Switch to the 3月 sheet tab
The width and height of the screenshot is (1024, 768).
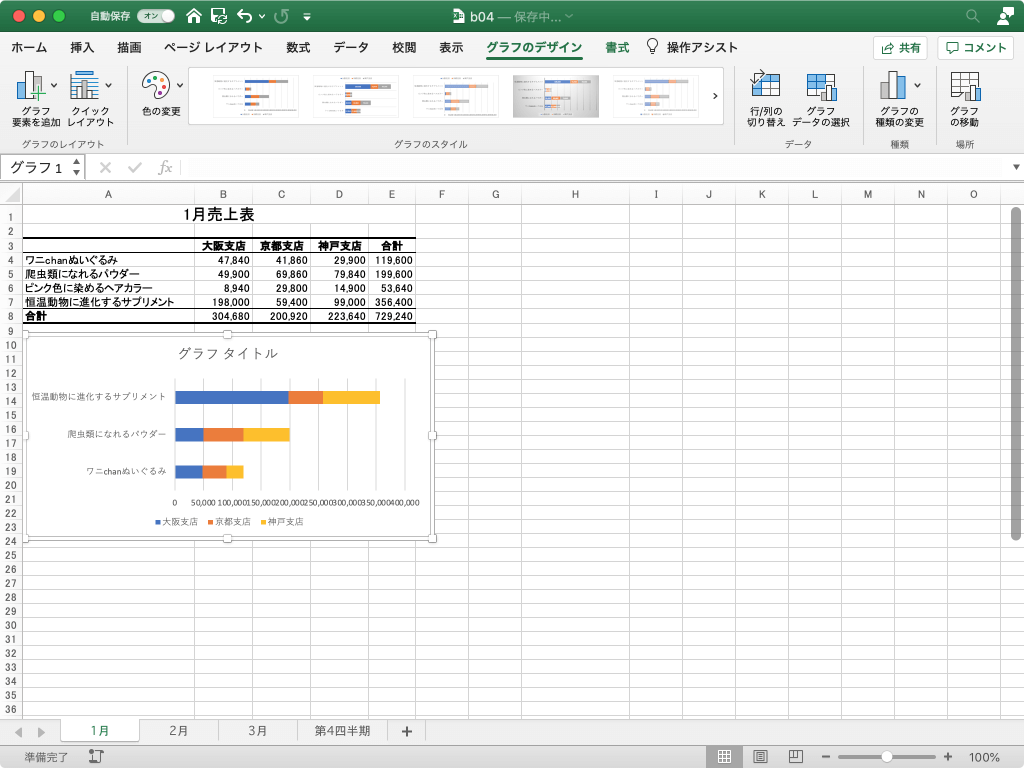tap(257, 731)
